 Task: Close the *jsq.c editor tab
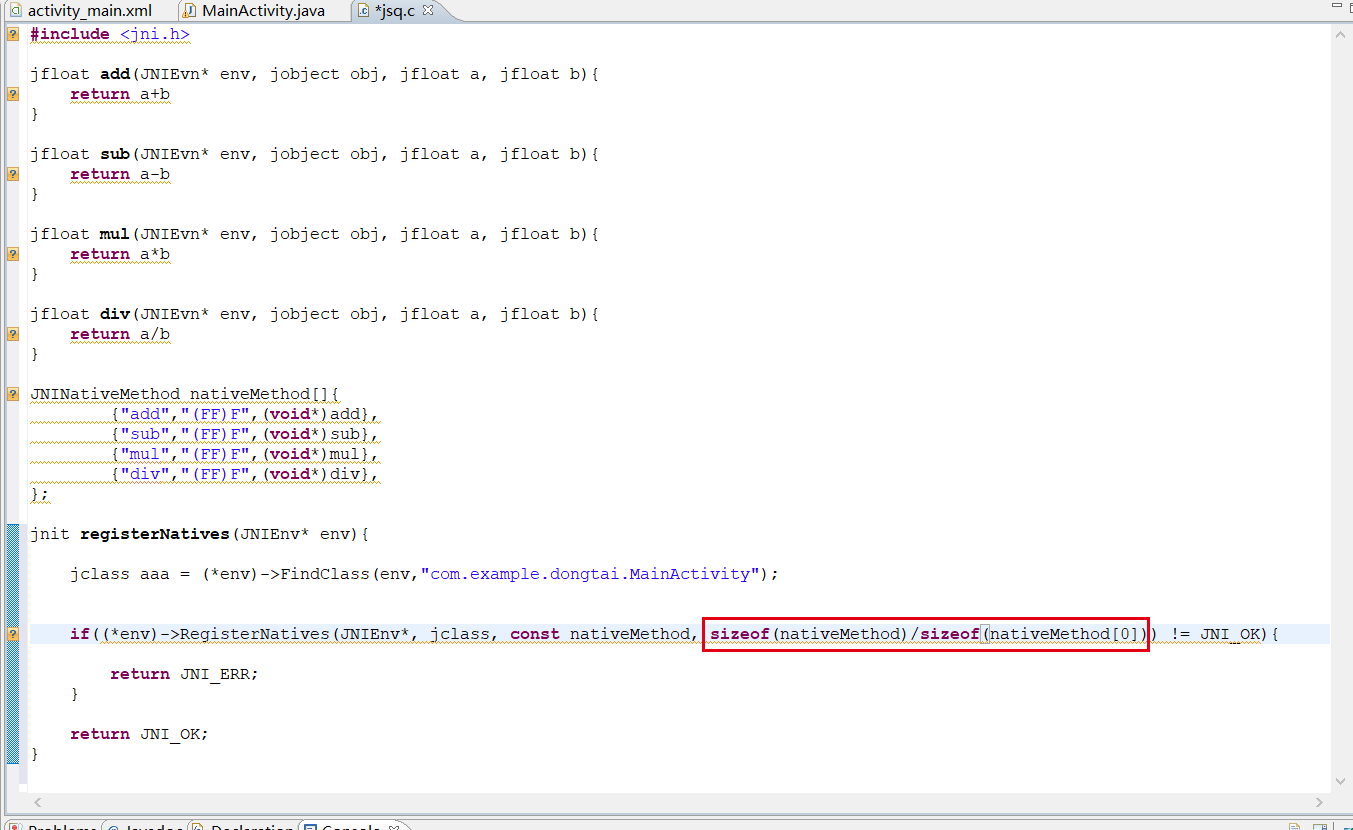coord(428,11)
